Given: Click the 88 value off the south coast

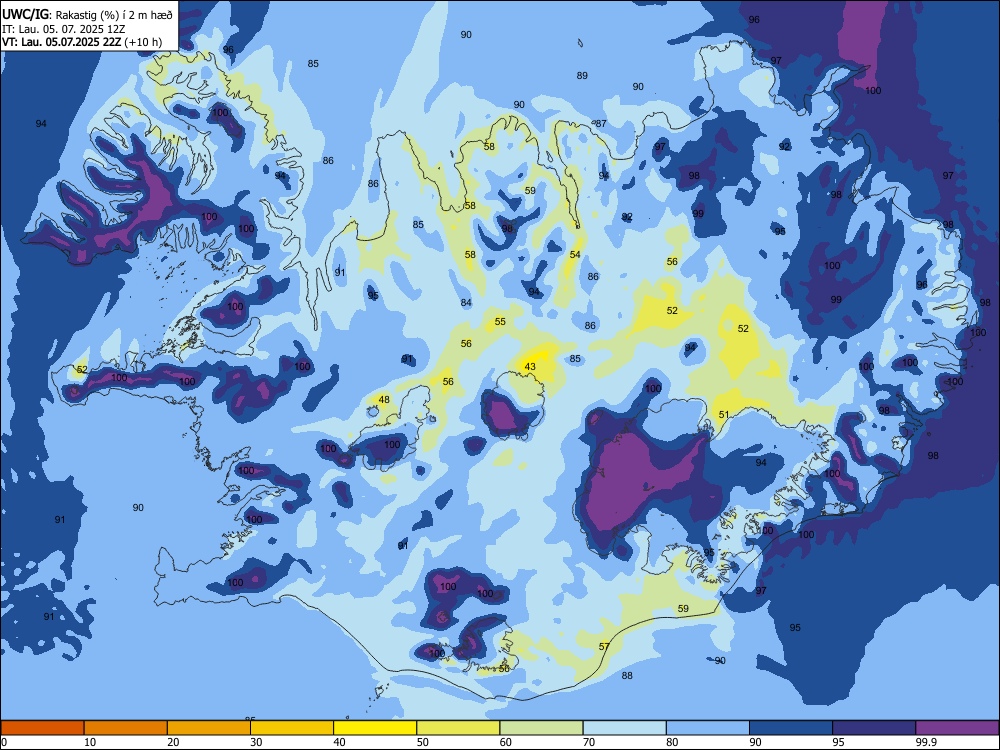Looking at the screenshot, I should tap(628, 675).
